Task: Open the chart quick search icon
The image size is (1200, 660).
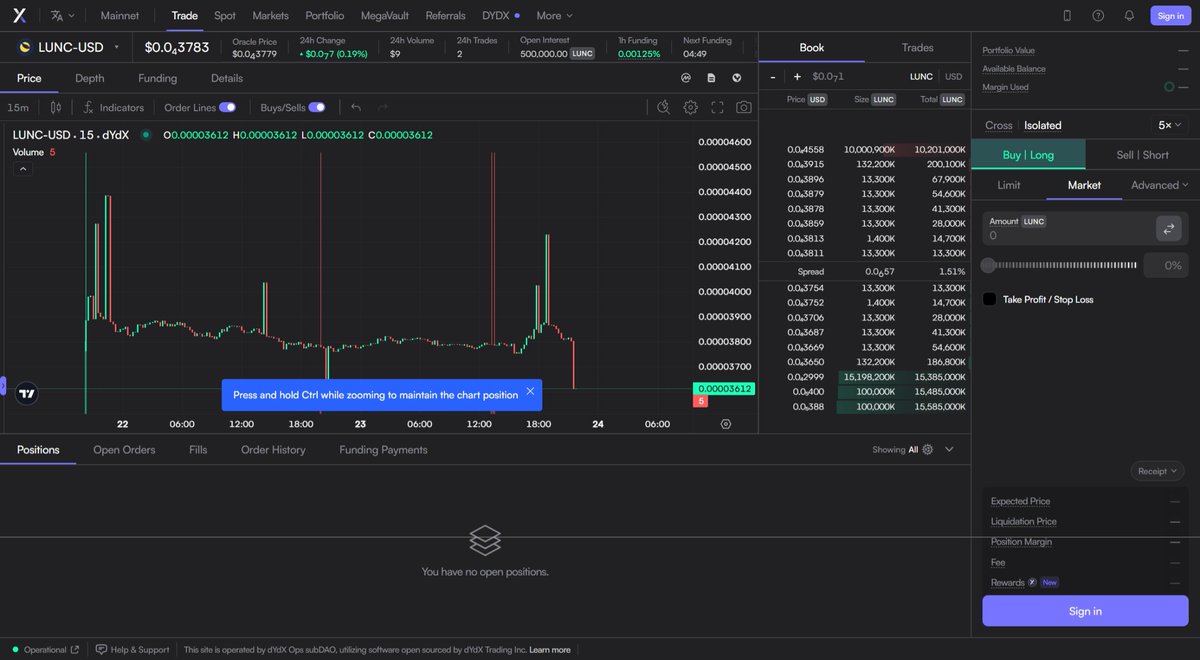Action: tap(664, 107)
